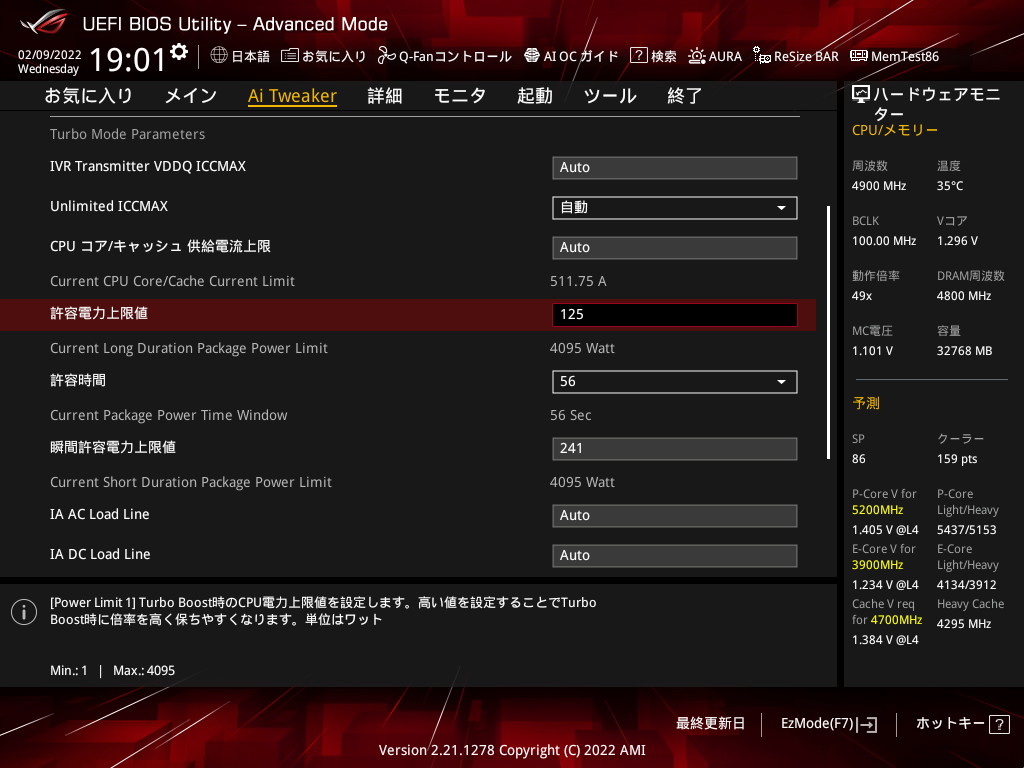Switch to メイン tab
Viewport: 1024px width, 768px height.
click(191, 96)
